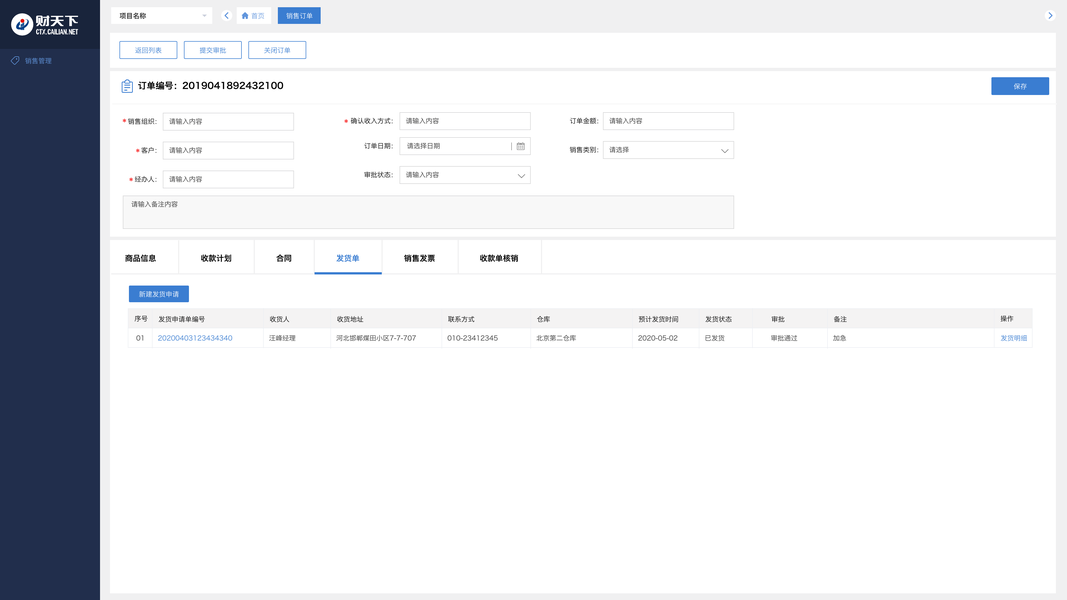Focus the 订单金额 input field
Image resolution: width=1067 pixels, height=600 pixels.
pyautogui.click(x=668, y=121)
